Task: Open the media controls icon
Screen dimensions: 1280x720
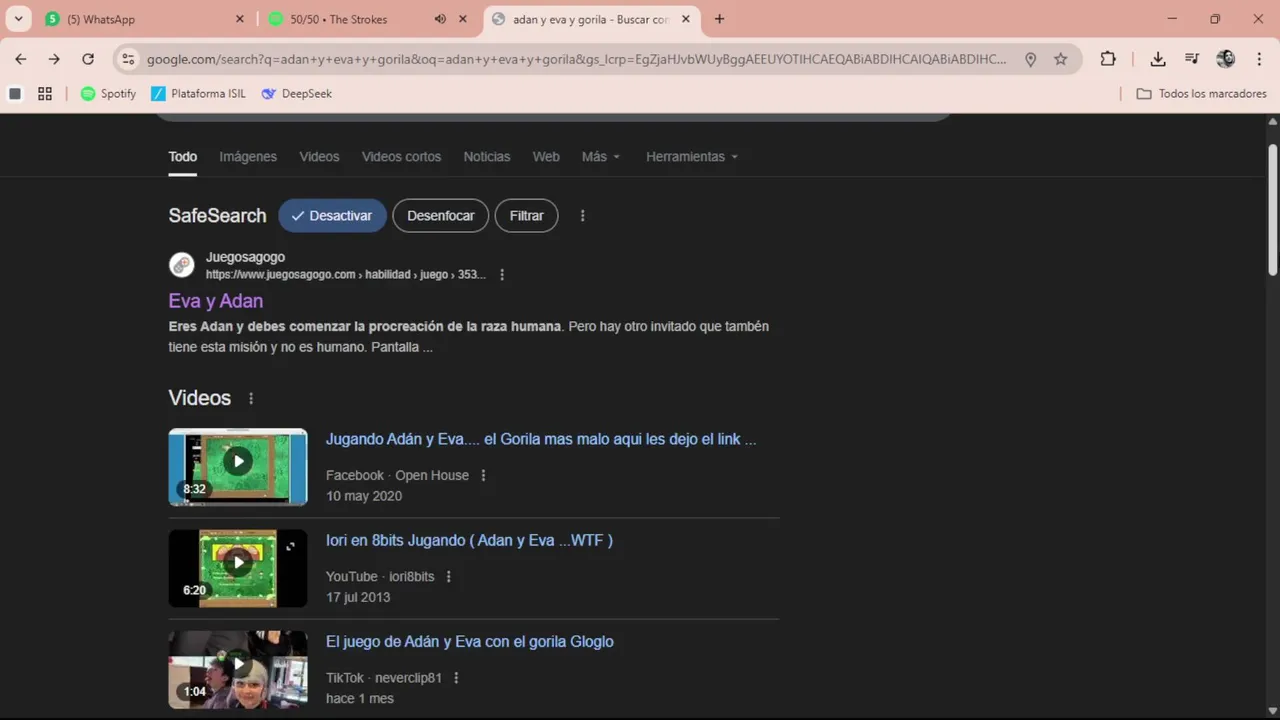Action: coord(1192,59)
